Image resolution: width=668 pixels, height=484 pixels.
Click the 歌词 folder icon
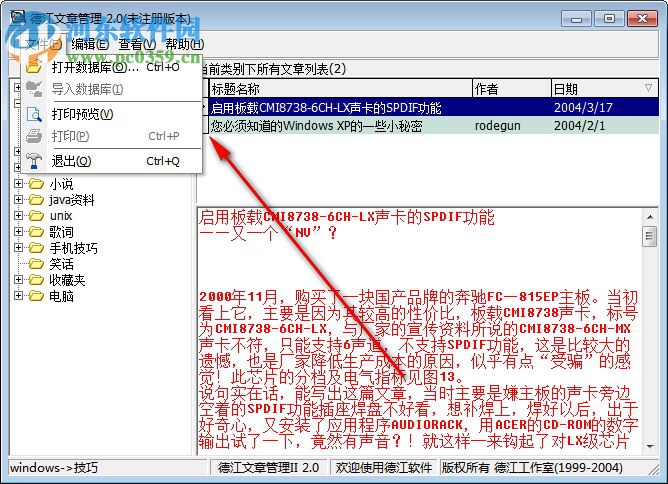coord(36,232)
